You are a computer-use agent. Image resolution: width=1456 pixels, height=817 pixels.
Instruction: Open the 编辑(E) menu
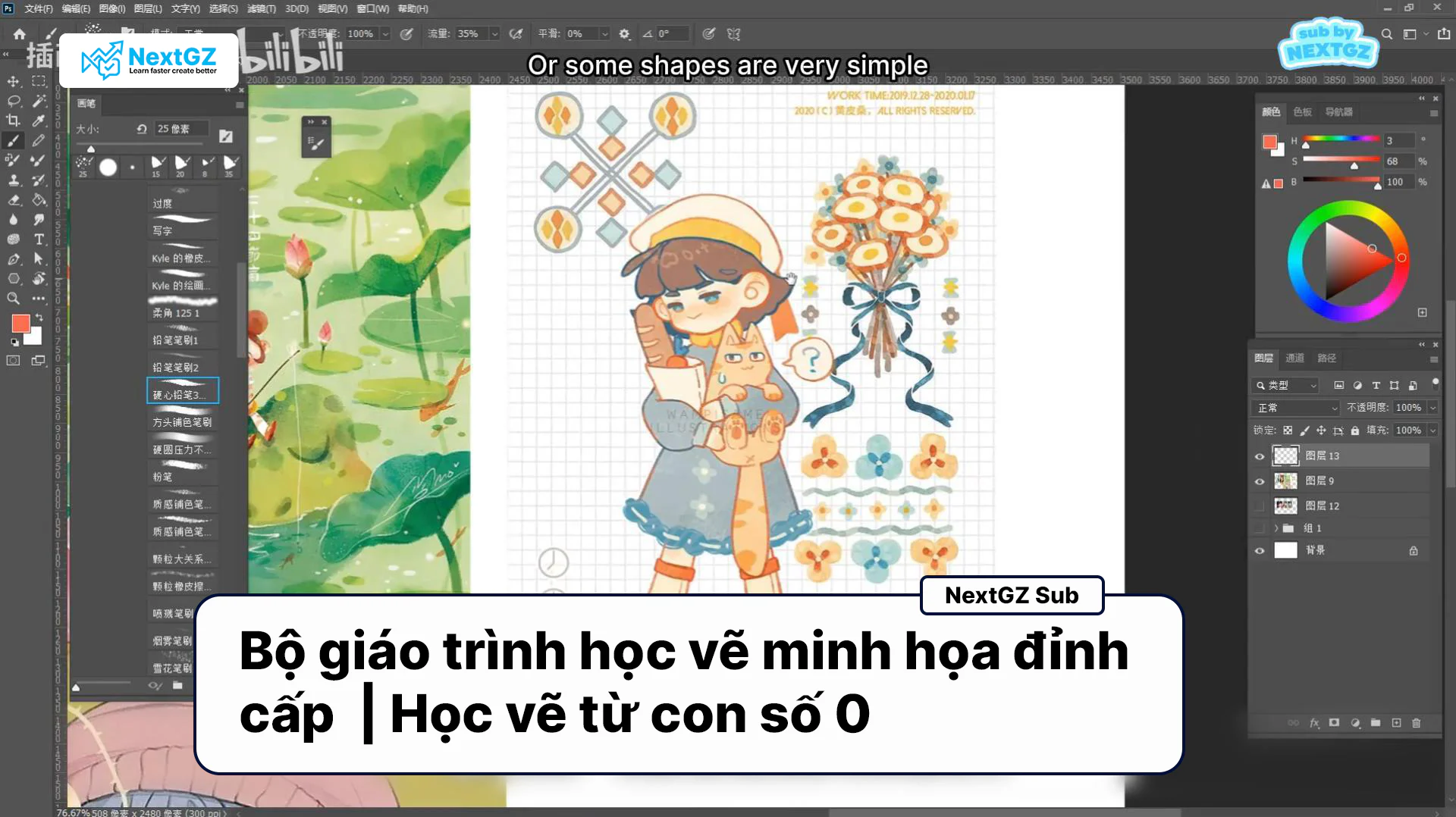point(76,8)
